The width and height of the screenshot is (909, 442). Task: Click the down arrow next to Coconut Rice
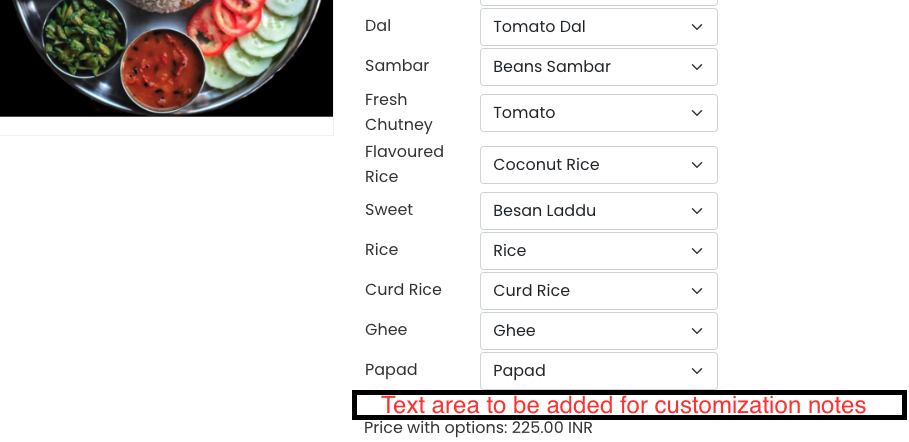[697, 165]
